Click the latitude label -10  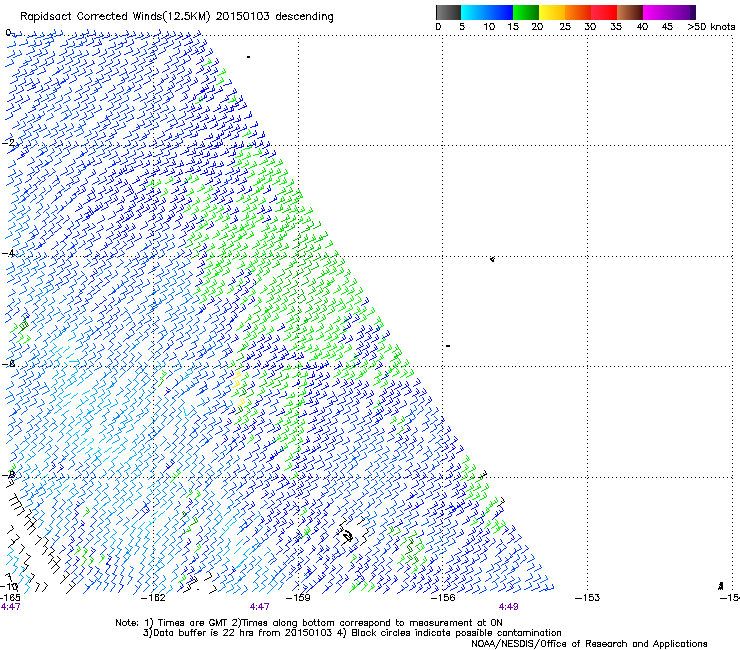9,586
